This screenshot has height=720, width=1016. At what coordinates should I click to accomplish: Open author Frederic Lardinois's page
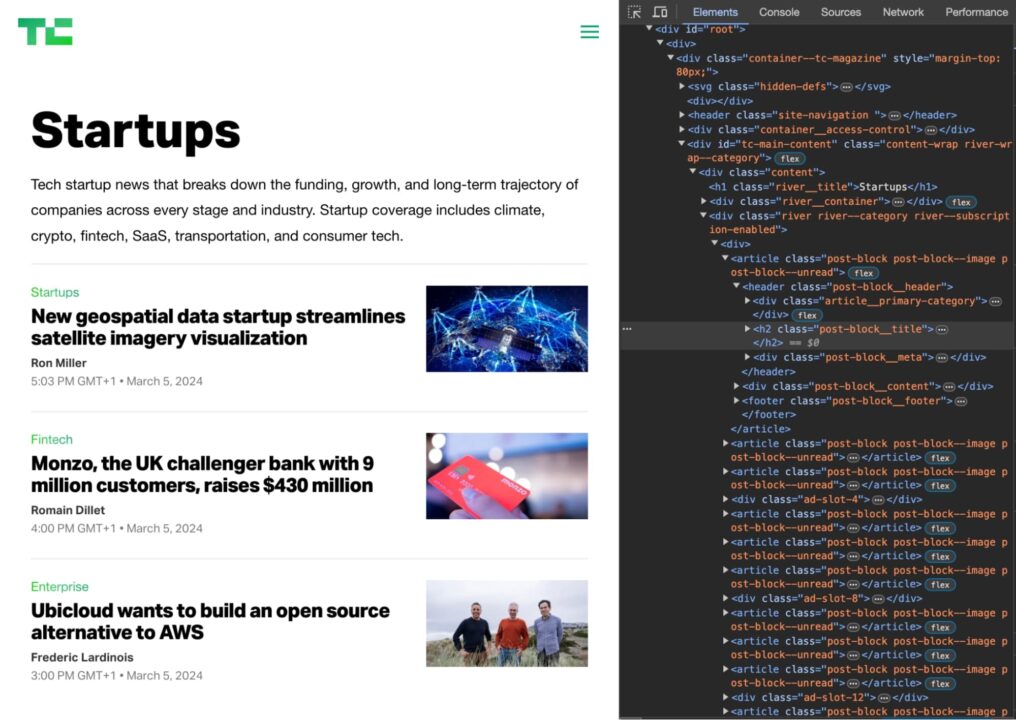[x=82, y=657]
